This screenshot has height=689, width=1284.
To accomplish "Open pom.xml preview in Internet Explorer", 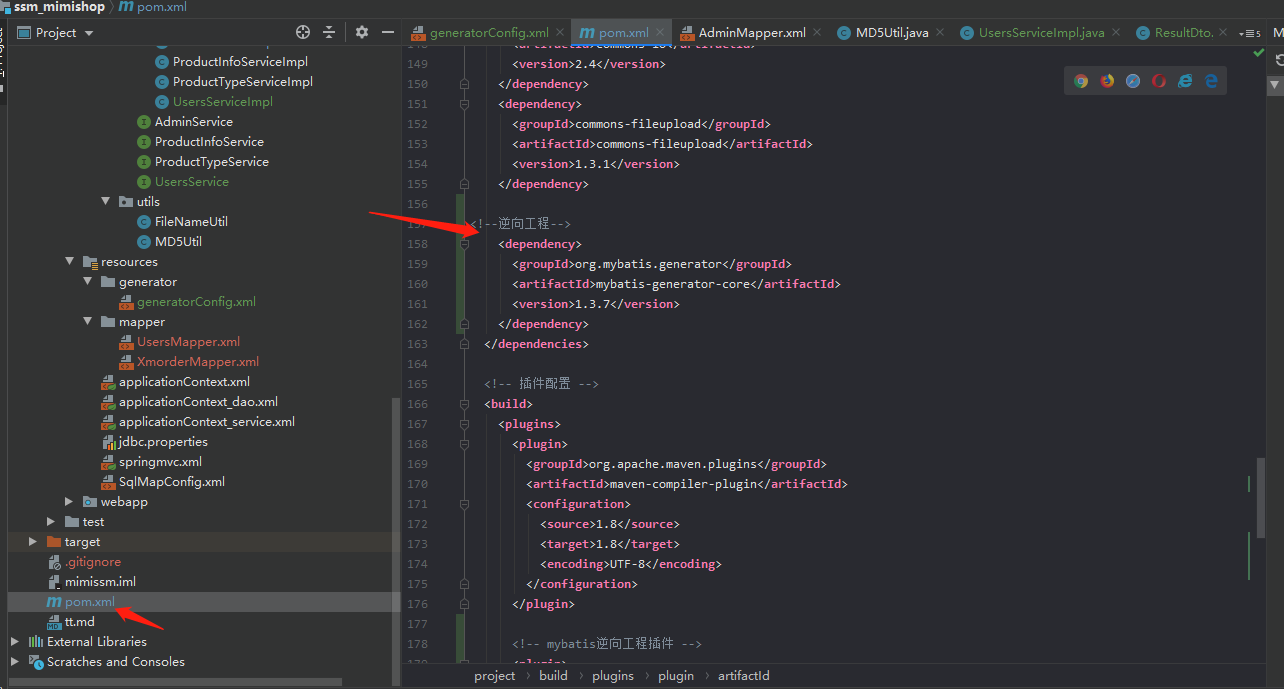I will (x=1185, y=81).
